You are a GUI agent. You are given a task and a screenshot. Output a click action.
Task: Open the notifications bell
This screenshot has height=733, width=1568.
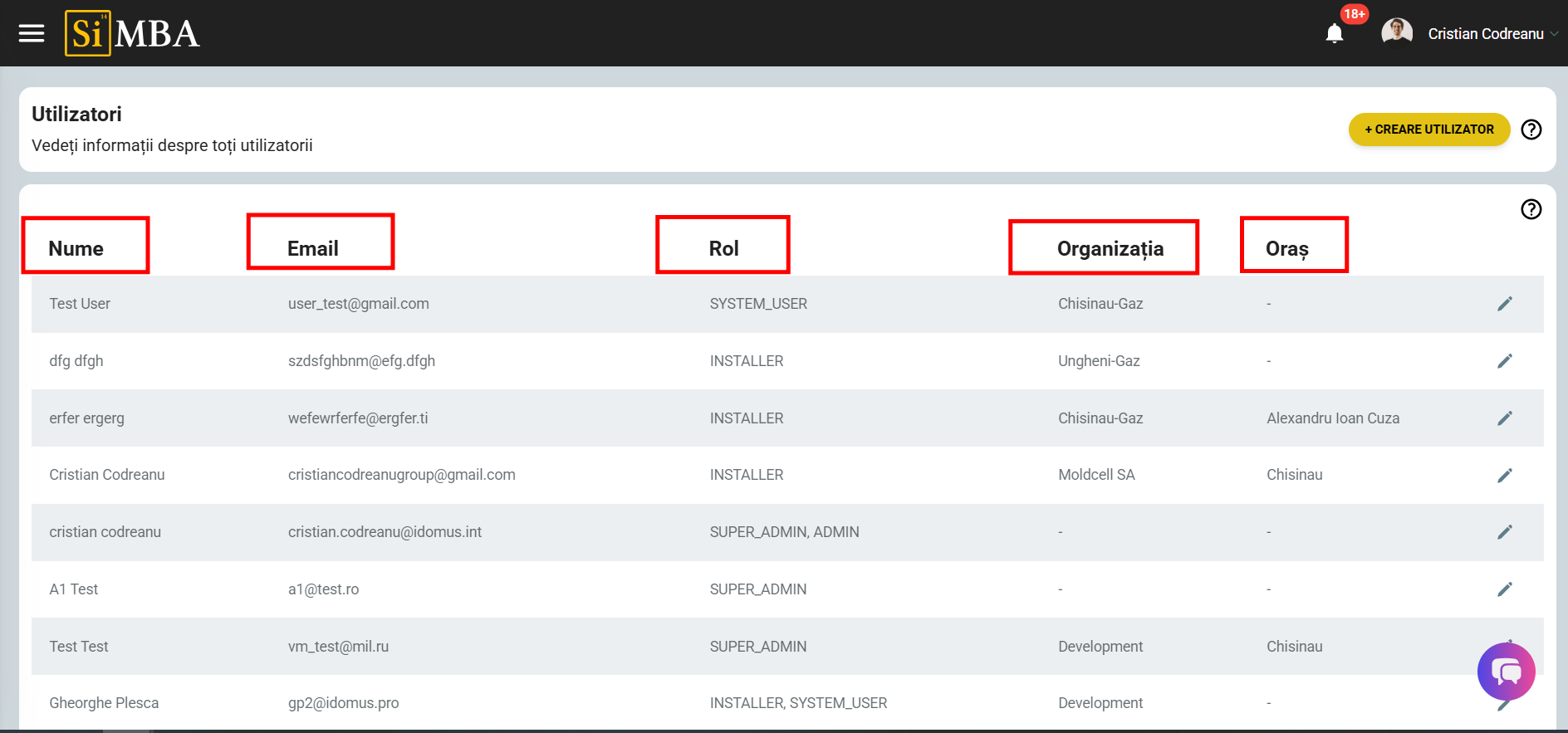(x=1334, y=33)
